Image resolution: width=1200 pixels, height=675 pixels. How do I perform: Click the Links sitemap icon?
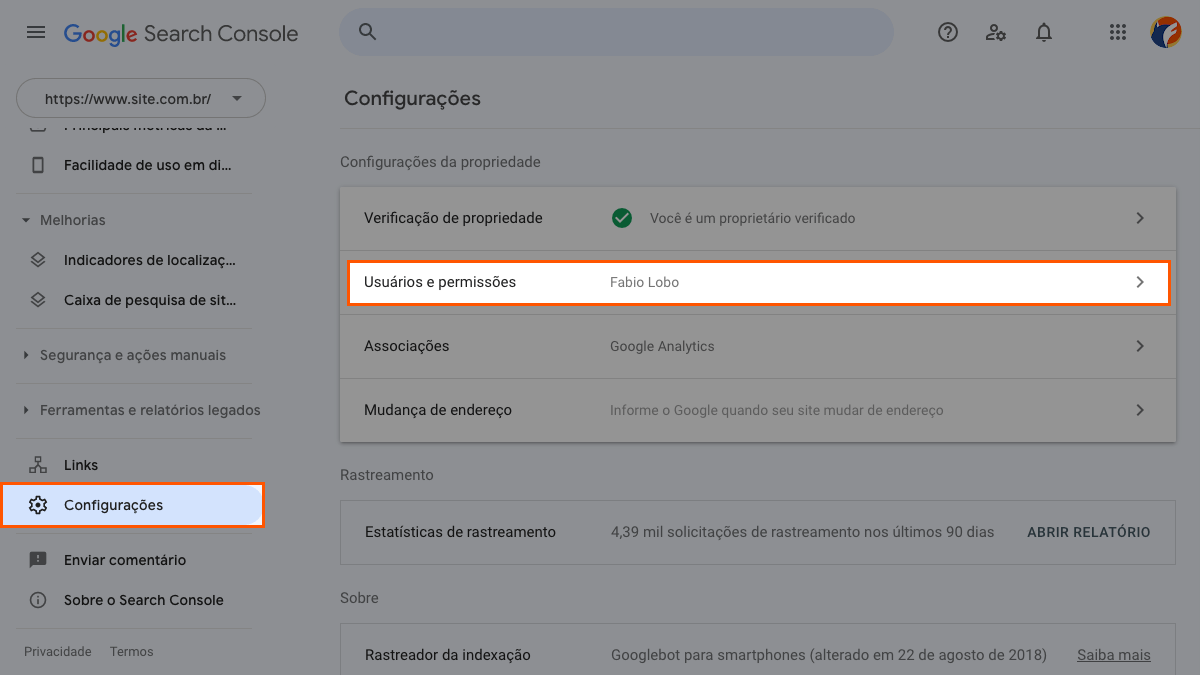pyautogui.click(x=38, y=465)
